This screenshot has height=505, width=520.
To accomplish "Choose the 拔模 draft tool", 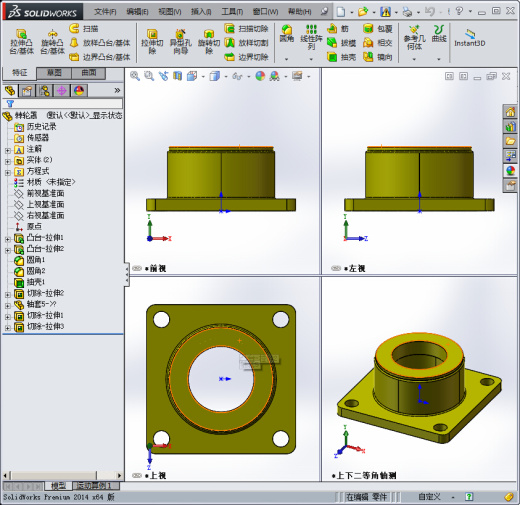I will [x=341, y=43].
